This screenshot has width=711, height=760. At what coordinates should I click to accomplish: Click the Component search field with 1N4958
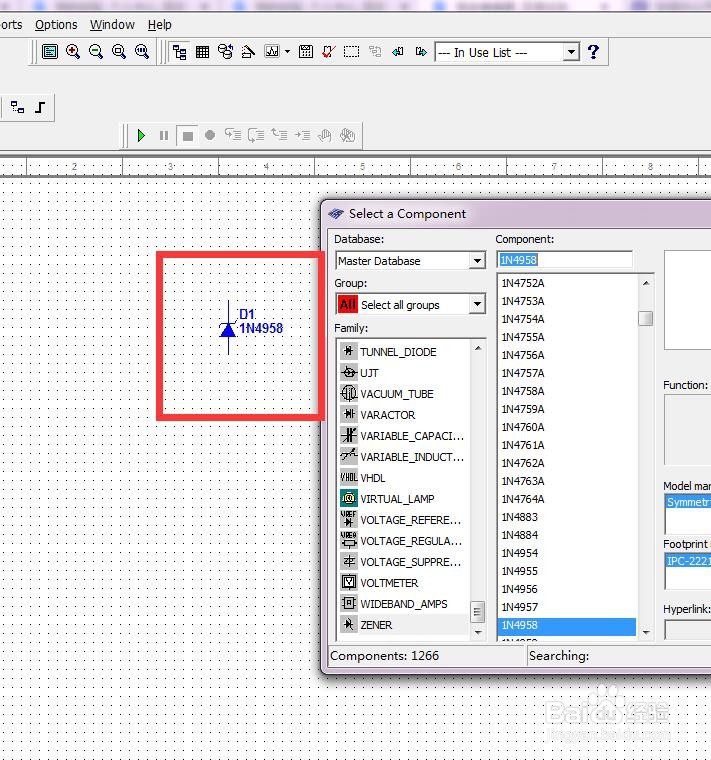(x=565, y=260)
